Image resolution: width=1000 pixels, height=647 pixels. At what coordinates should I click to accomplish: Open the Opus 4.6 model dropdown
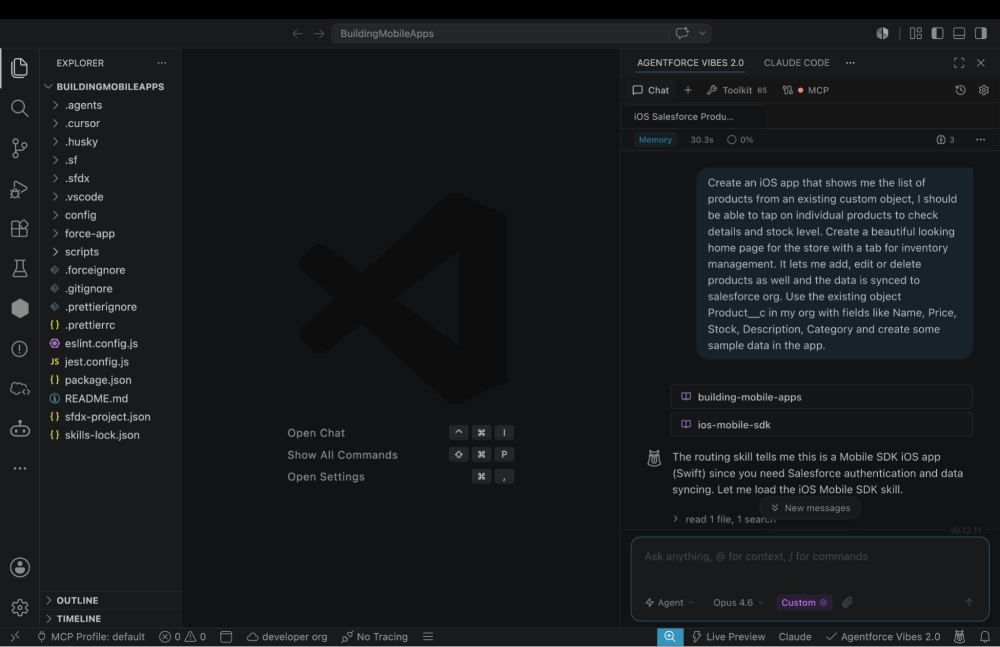click(738, 602)
